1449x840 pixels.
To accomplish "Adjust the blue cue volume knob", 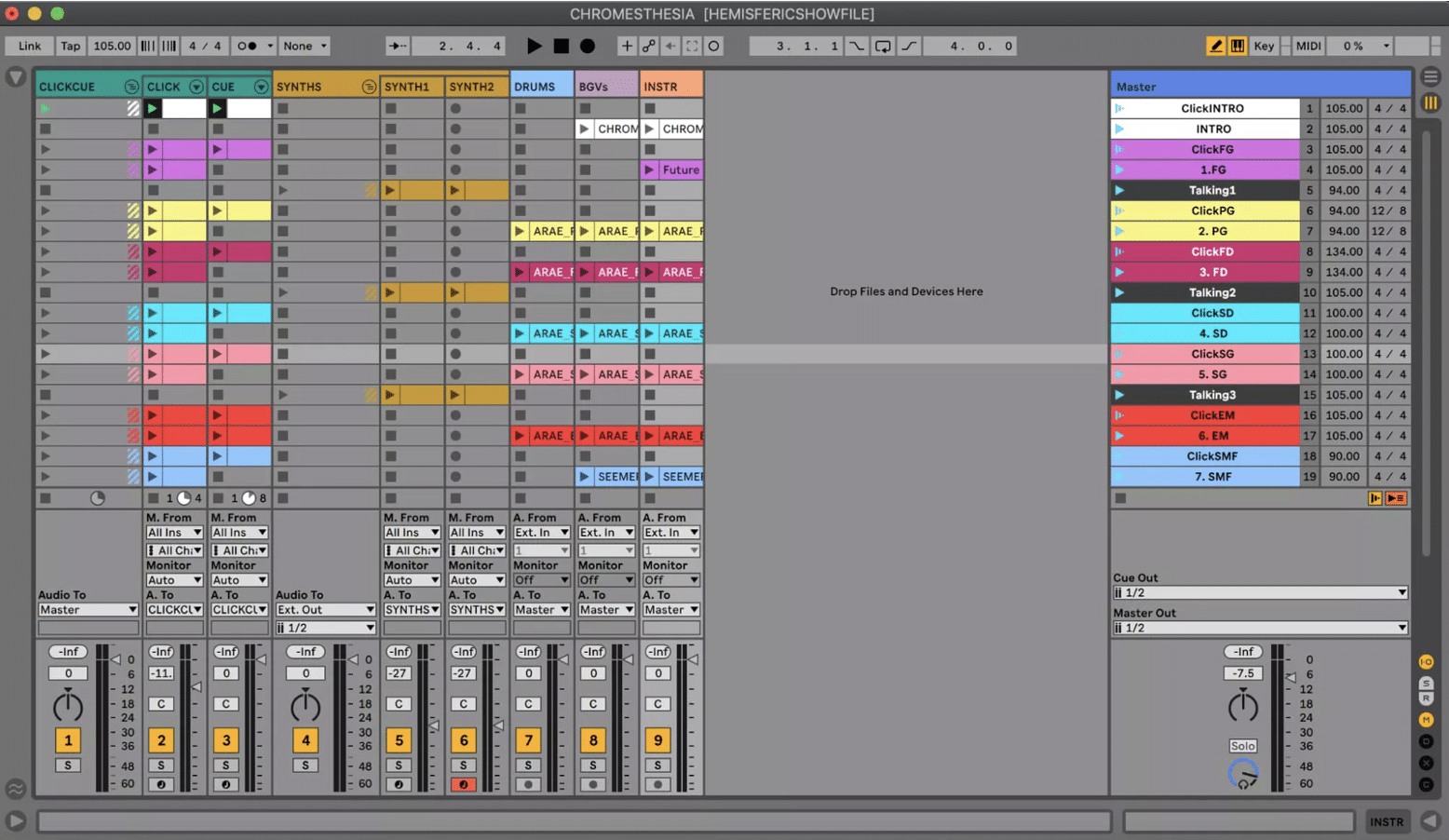I will pyautogui.click(x=1243, y=774).
